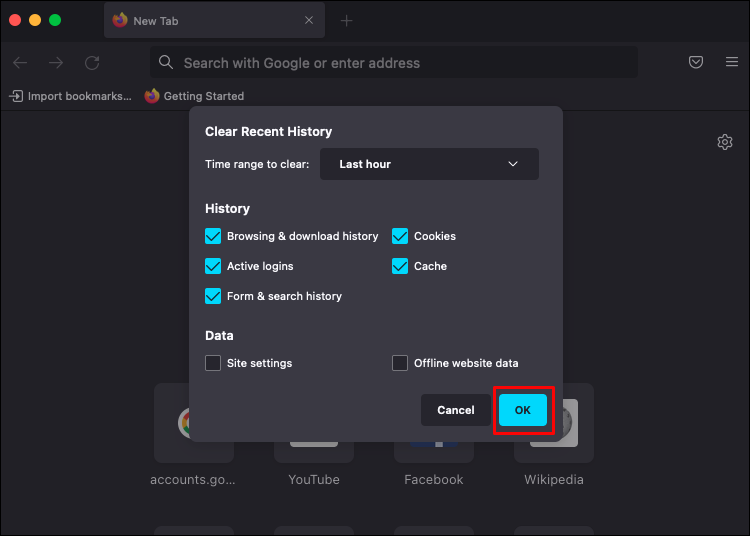Enable the Site settings checkbox

(x=213, y=363)
